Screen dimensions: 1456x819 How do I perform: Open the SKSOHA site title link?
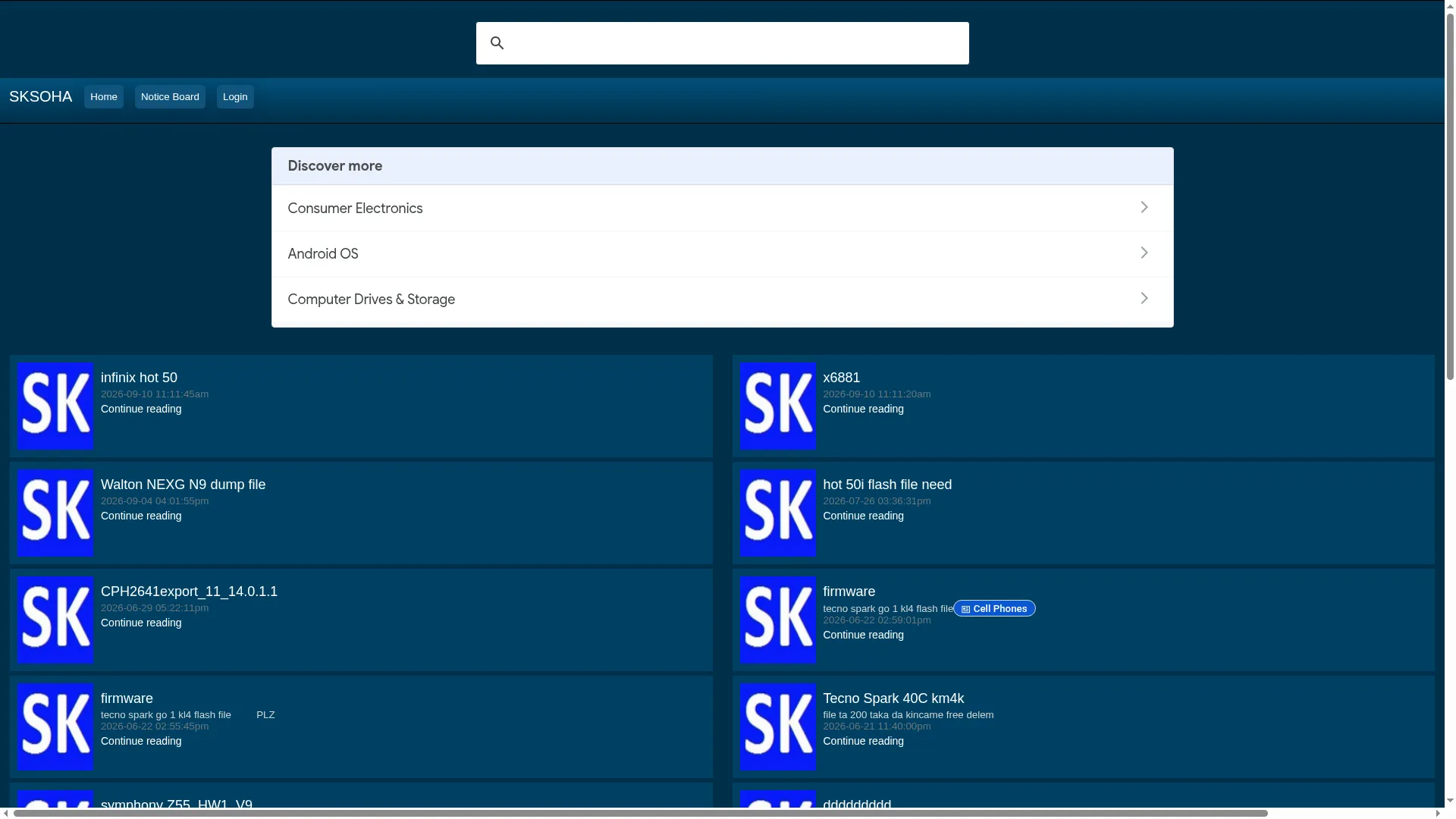click(x=40, y=97)
